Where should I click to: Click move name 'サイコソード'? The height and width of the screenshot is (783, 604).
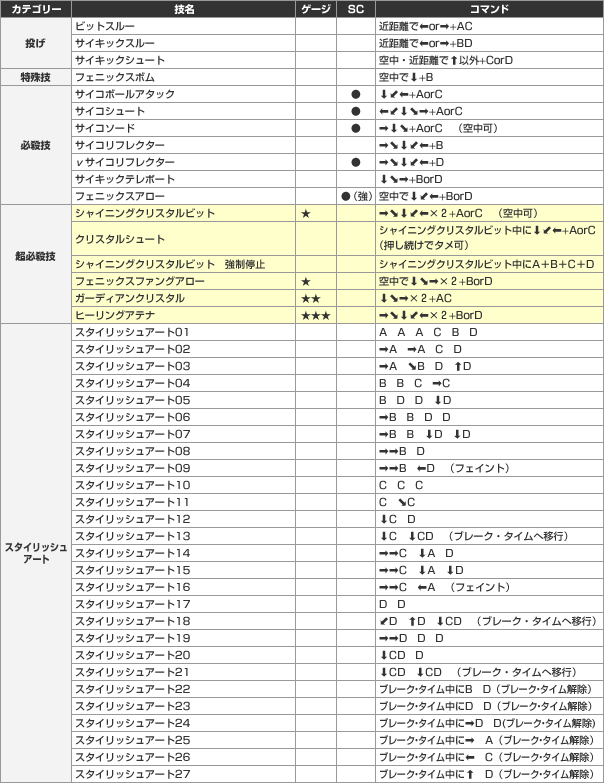click(x=105, y=128)
